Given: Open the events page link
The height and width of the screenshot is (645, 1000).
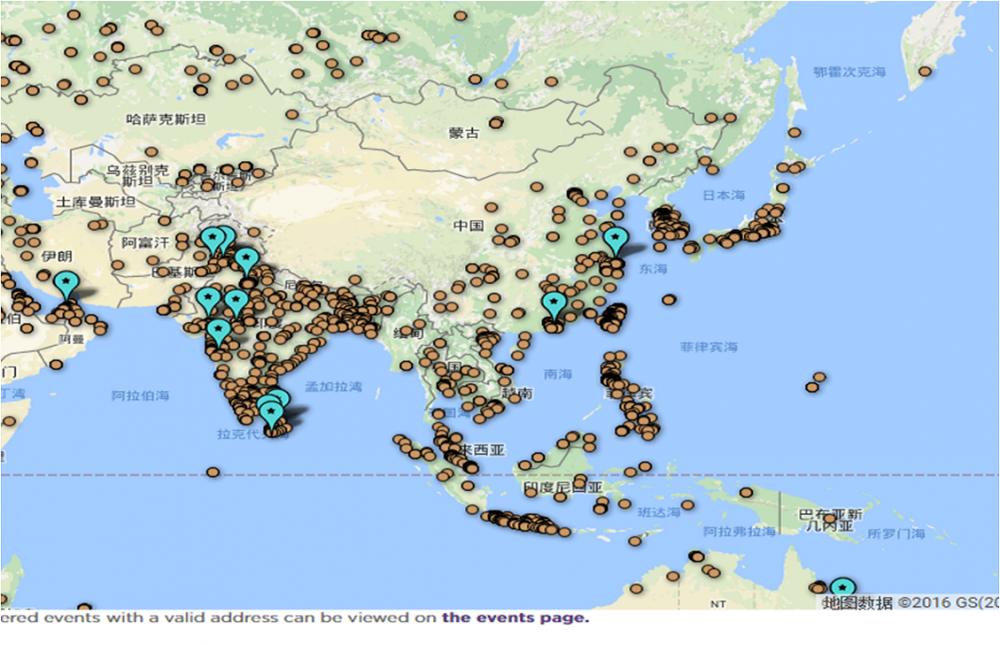Looking at the screenshot, I should [x=515, y=618].
